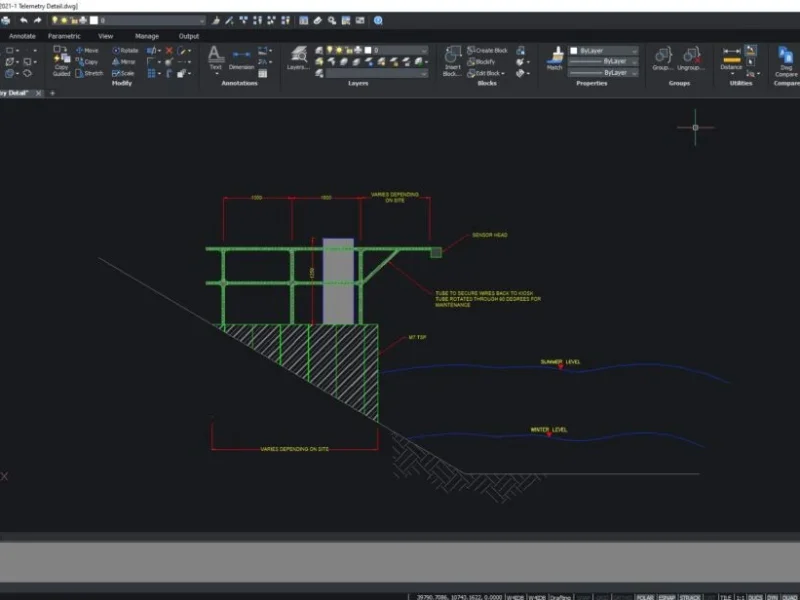Open the Manage ribbon tab
Viewport: 800px width, 600px height.
(x=147, y=36)
